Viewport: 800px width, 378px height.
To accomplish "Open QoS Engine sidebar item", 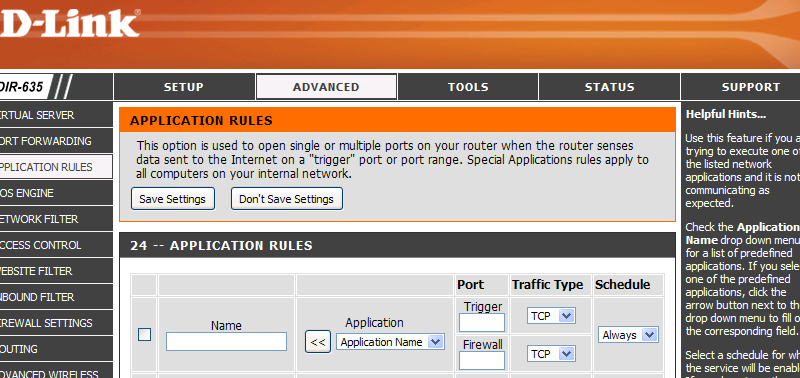I will (x=56, y=193).
